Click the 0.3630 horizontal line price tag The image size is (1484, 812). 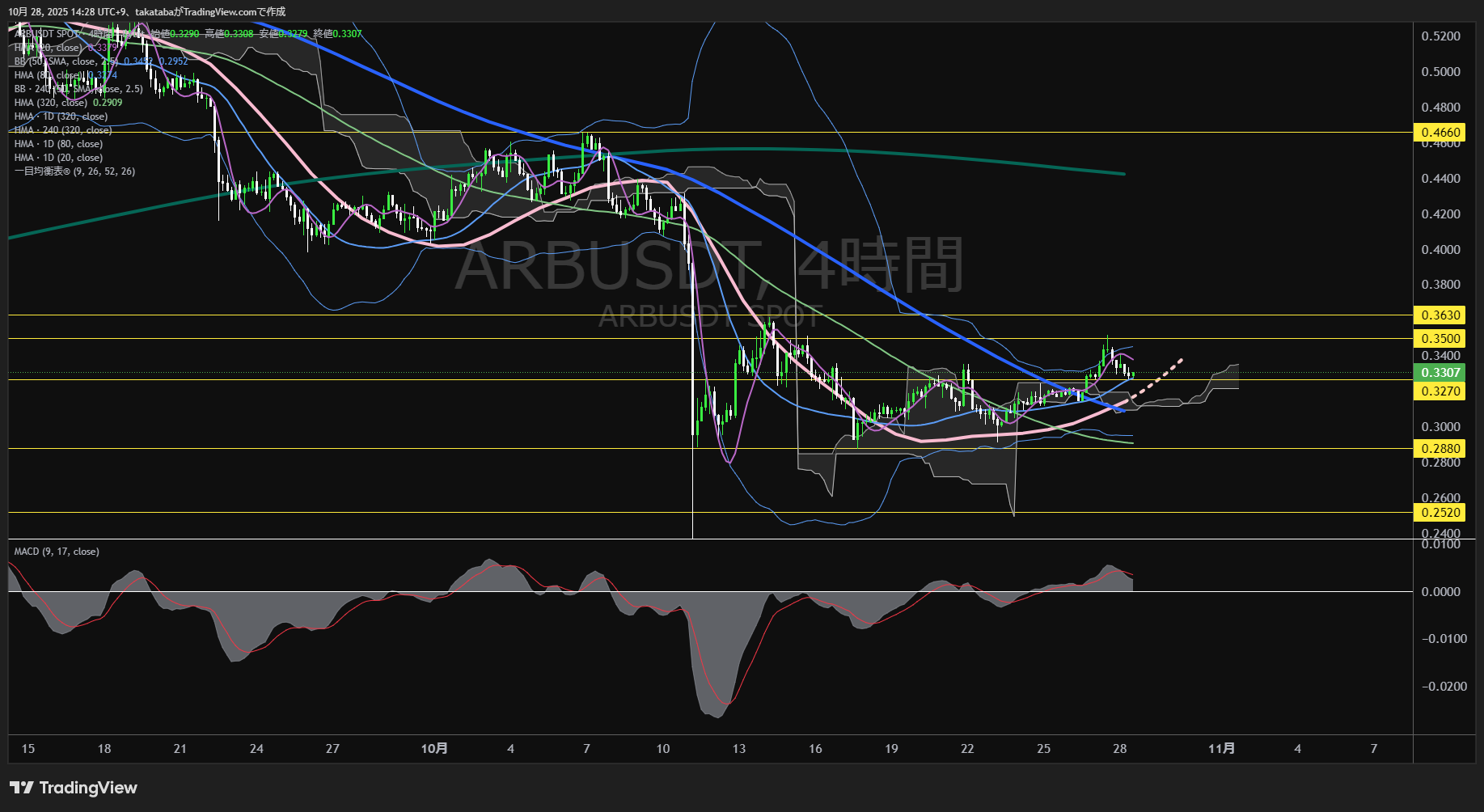[1440, 315]
